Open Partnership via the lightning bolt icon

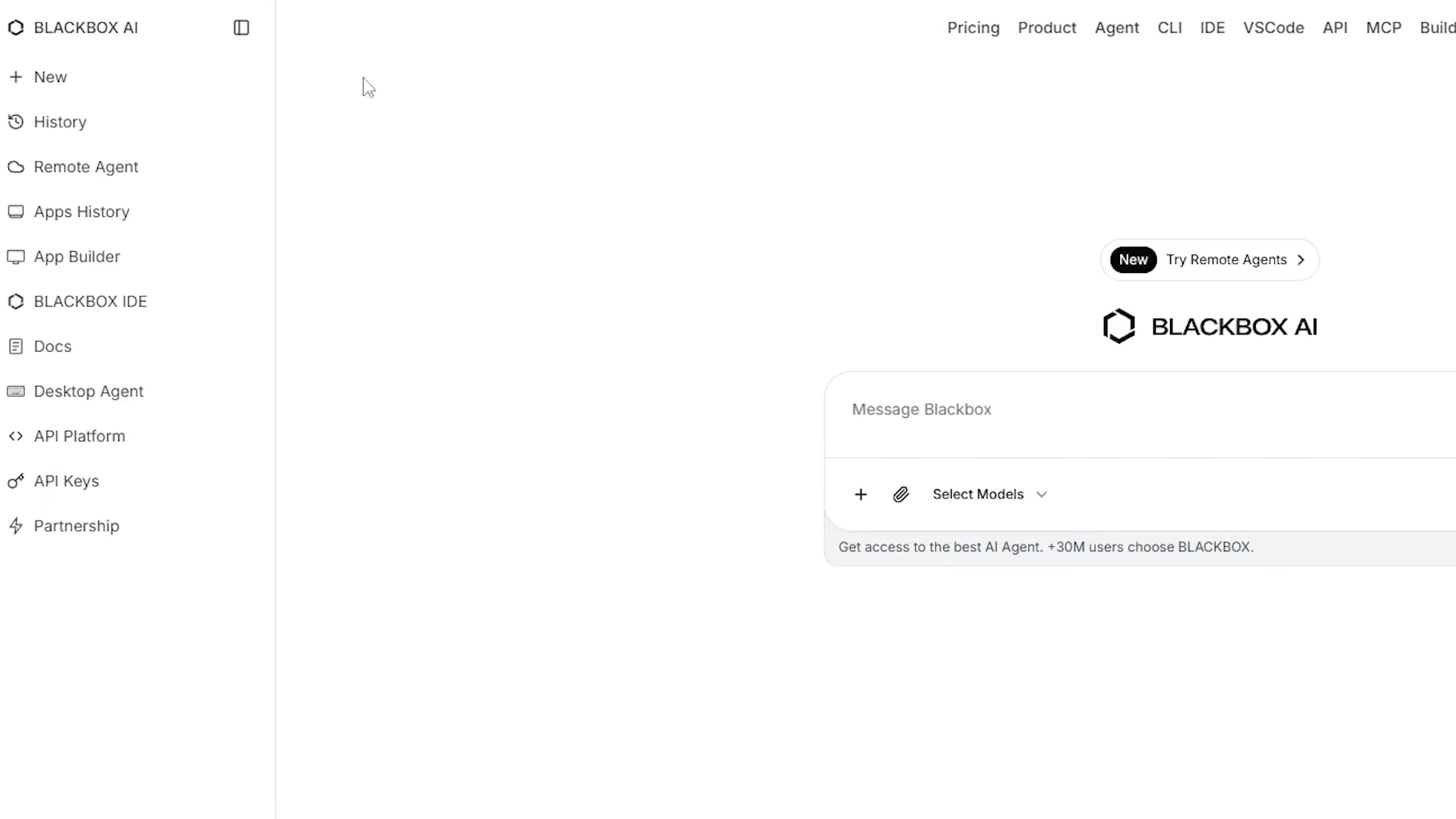coord(16,526)
